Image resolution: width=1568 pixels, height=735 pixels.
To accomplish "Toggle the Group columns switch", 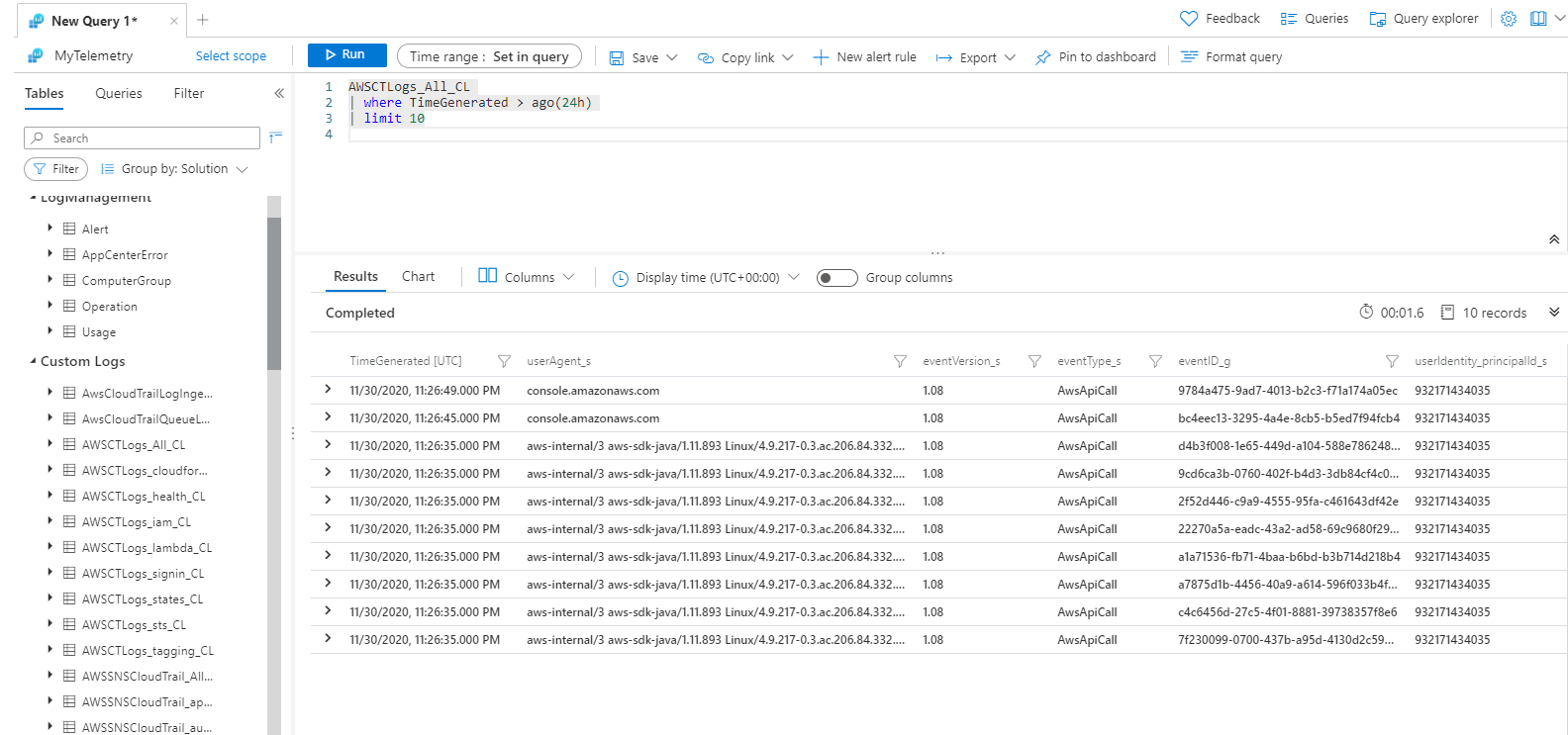I will tap(836, 278).
